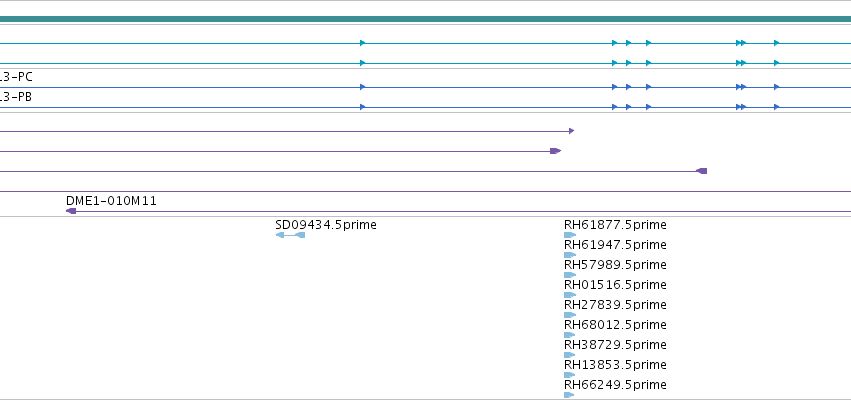Select the thin purple arrowhead pointing right
This screenshot has height=400, width=851.
571,131
